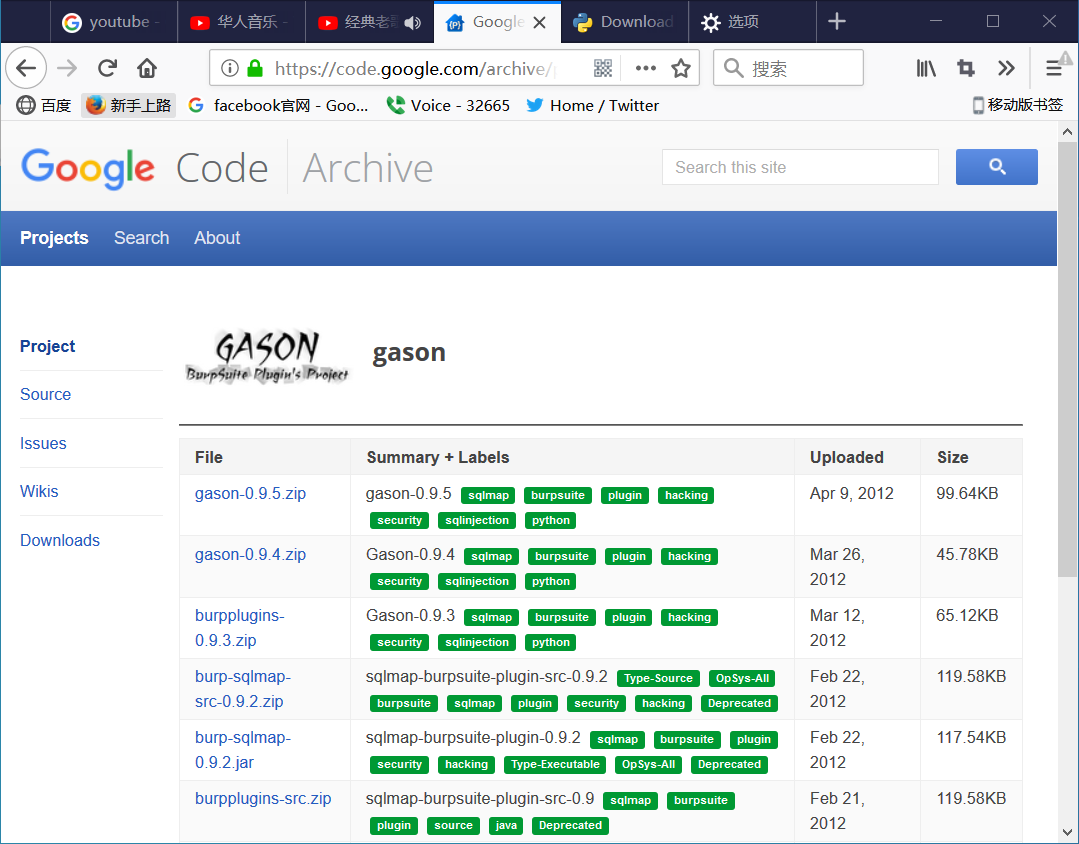The height and width of the screenshot is (844, 1079).
Task: Open page actions three-dot menu
Action: coord(645,68)
